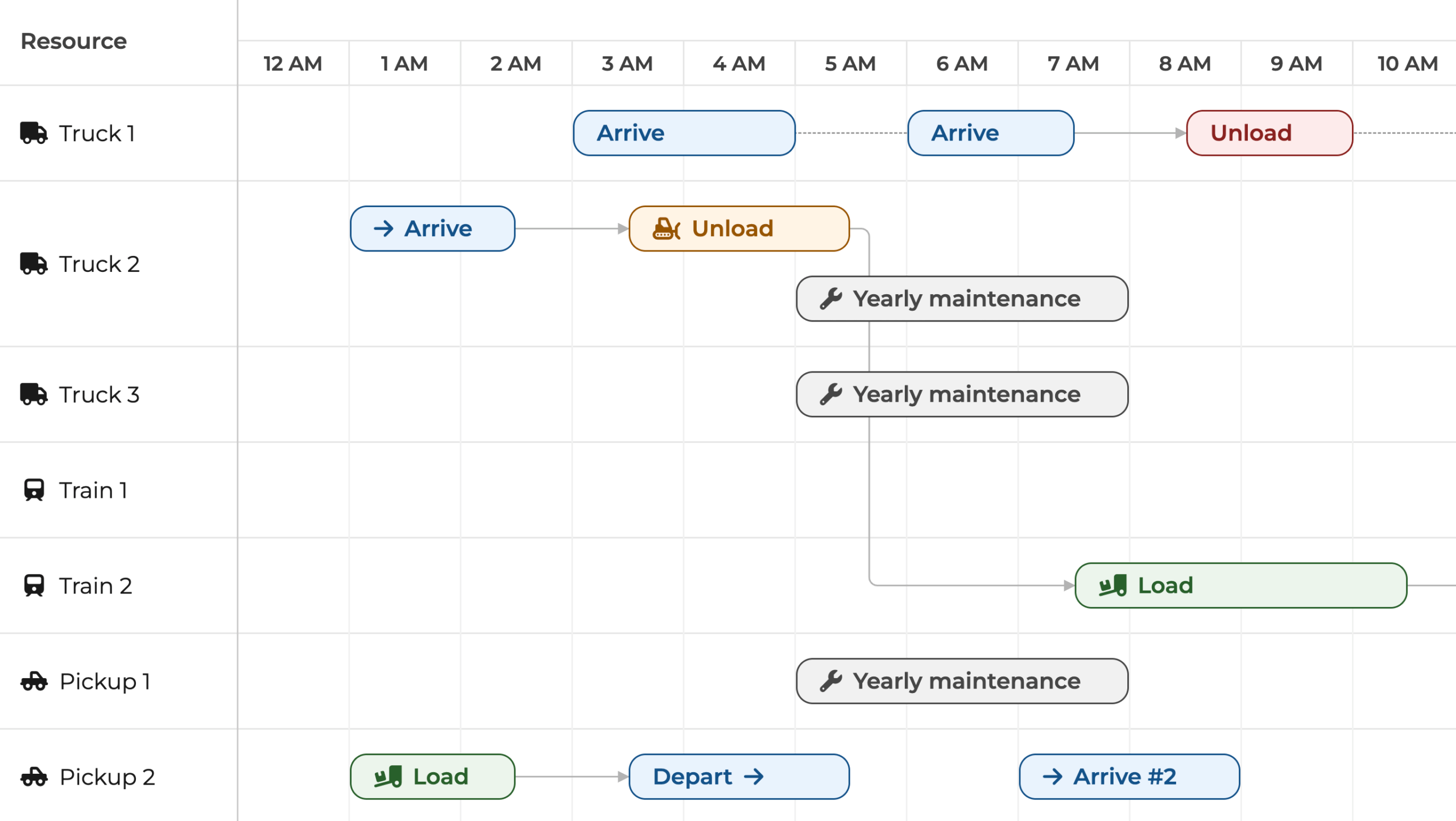The image size is (1456, 821).
Task: Click the forklift icon on Train 2 Load
Action: coord(1112,585)
